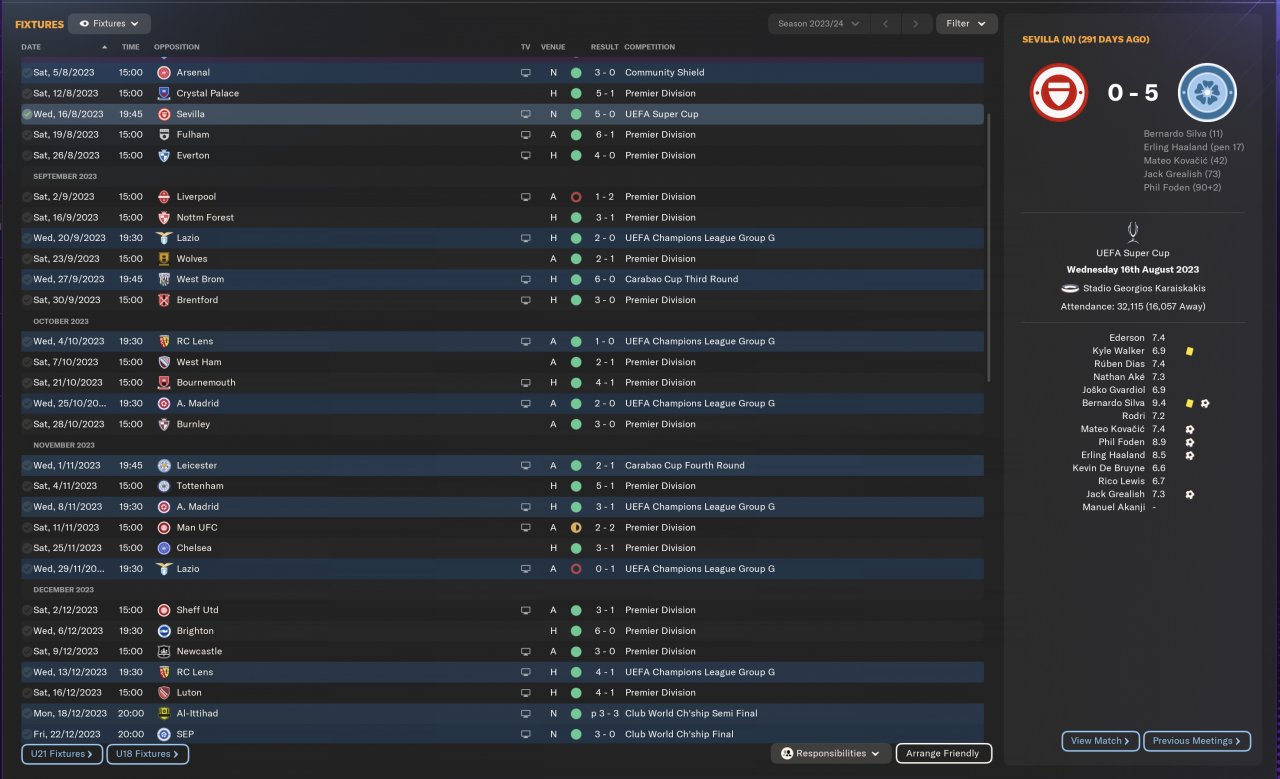Open the Leicester club badge

[164, 465]
